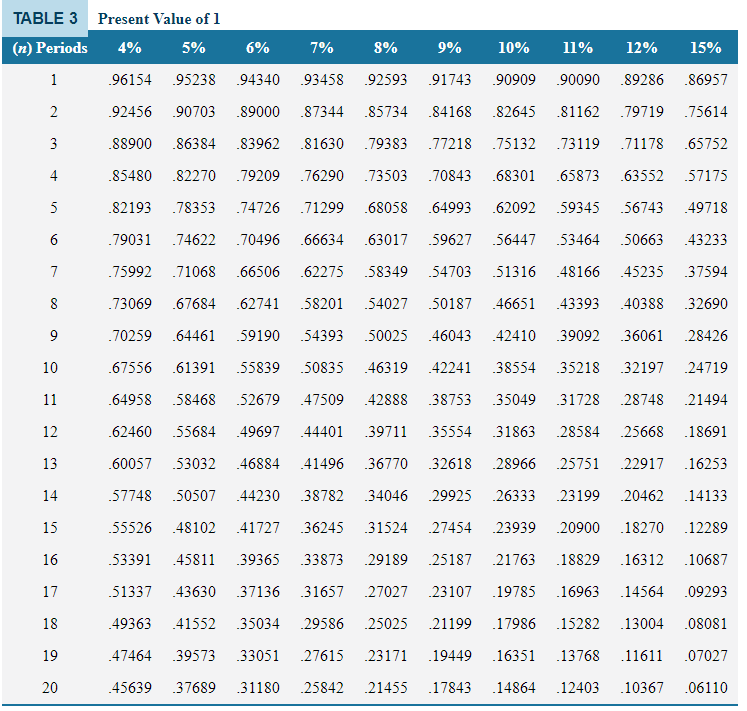Screen dimensions: 747x711
Task: Click the cell showing .50025
Action: [x=385, y=335]
